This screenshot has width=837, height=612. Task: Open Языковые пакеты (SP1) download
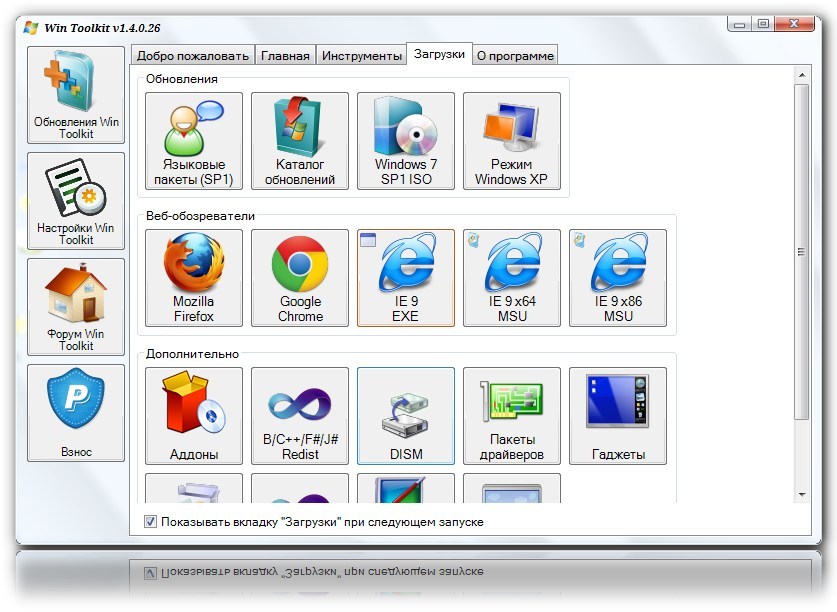coord(194,141)
